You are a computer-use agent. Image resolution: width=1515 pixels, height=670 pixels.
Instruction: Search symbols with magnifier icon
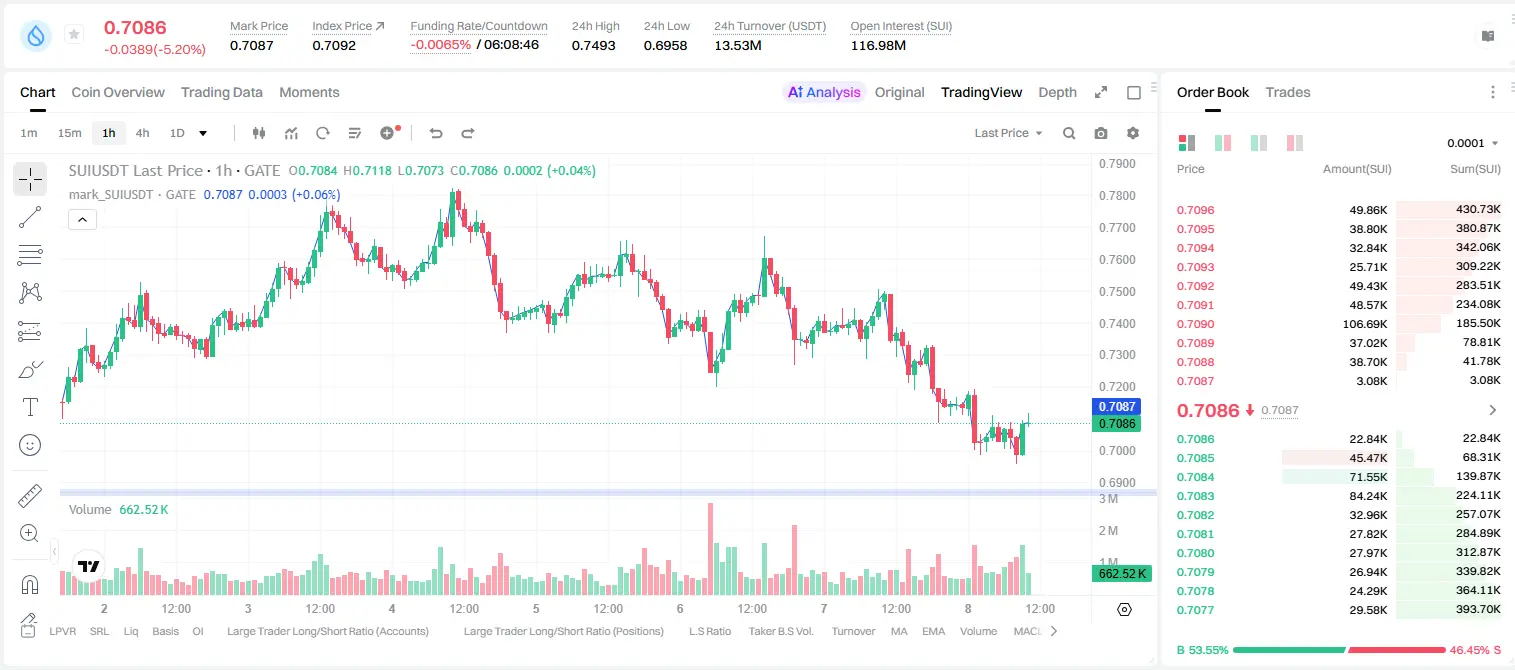click(1069, 133)
